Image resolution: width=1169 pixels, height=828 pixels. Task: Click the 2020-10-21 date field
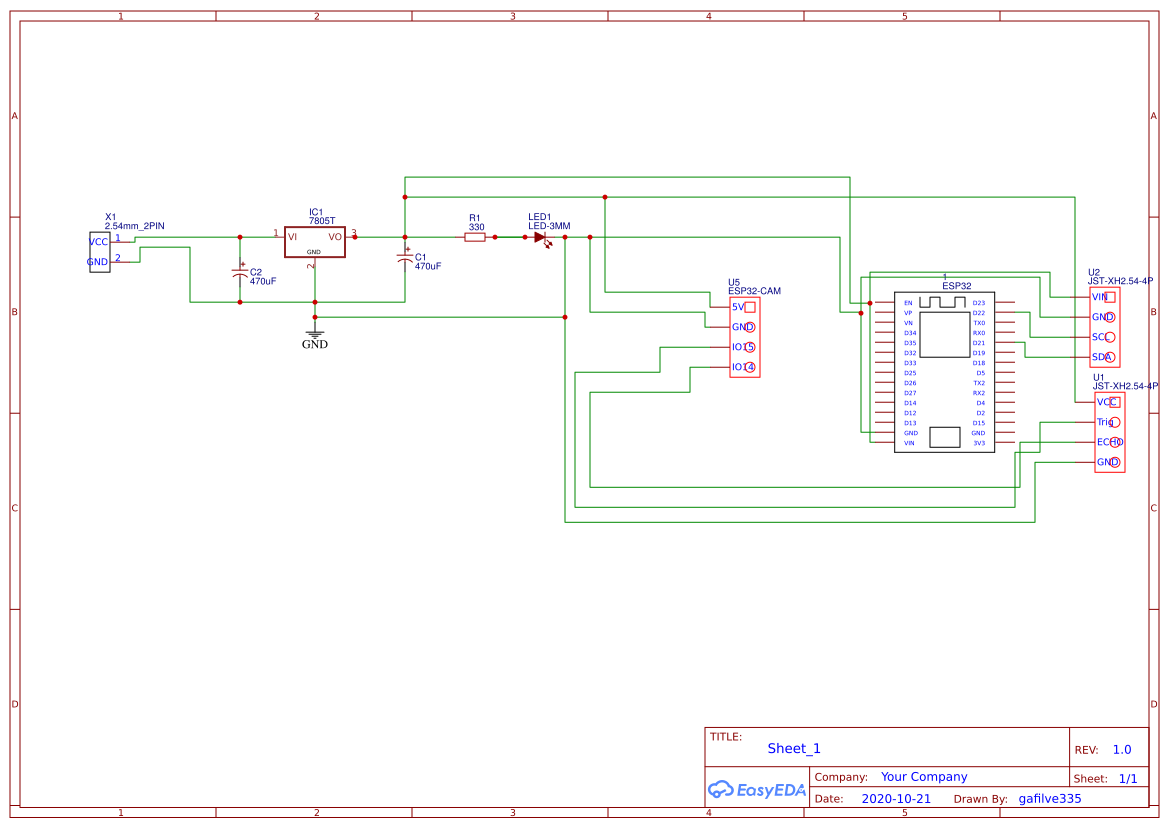coord(895,798)
